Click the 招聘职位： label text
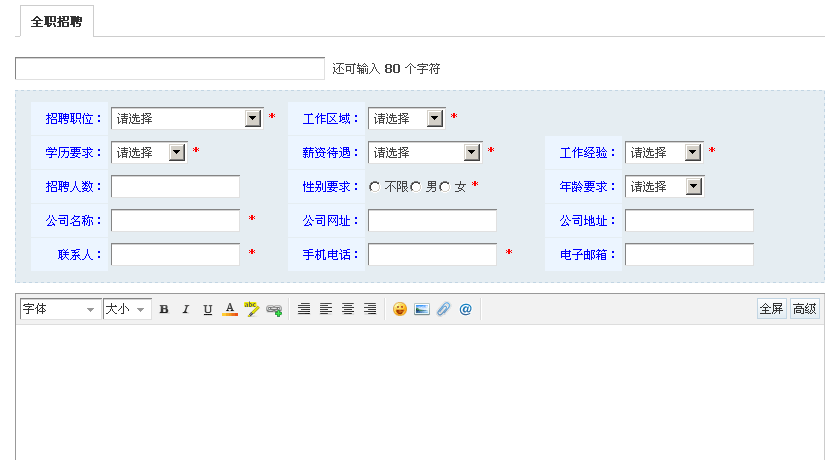The width and height of the screenshot is (835, 460). click(x=73, y=118)
